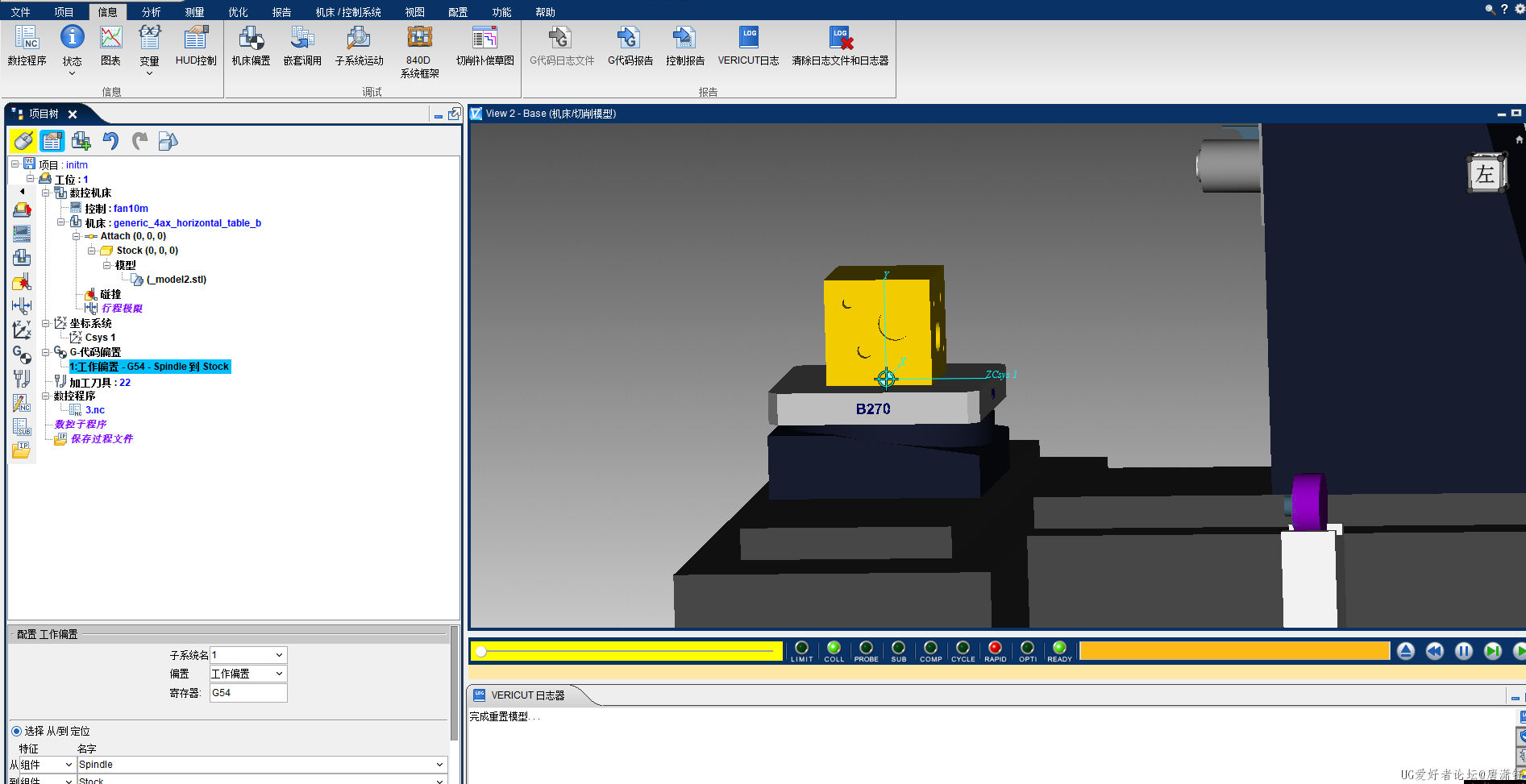
Task: Click the import/add station icon in tree toolbar
Action: (x=81, y=141)
